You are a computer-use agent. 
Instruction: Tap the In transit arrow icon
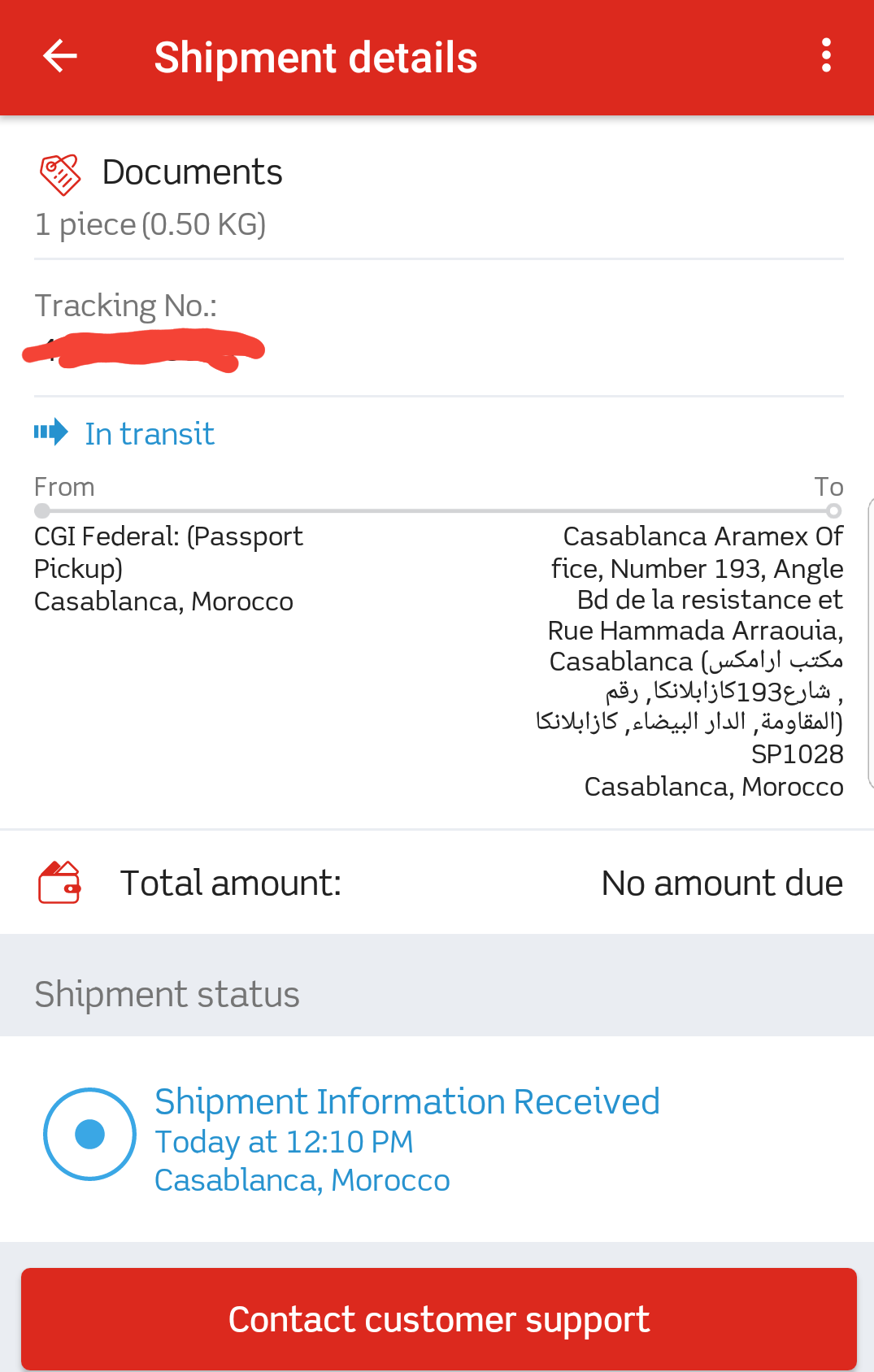pyautogui.click(x=51, y=432)
